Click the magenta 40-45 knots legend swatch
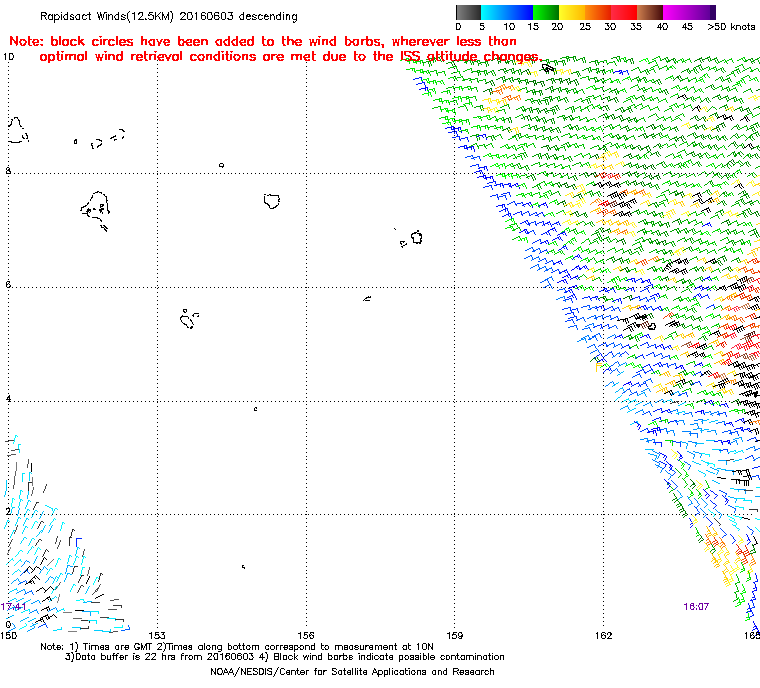760x688 pixels. (x=676, y=12)
